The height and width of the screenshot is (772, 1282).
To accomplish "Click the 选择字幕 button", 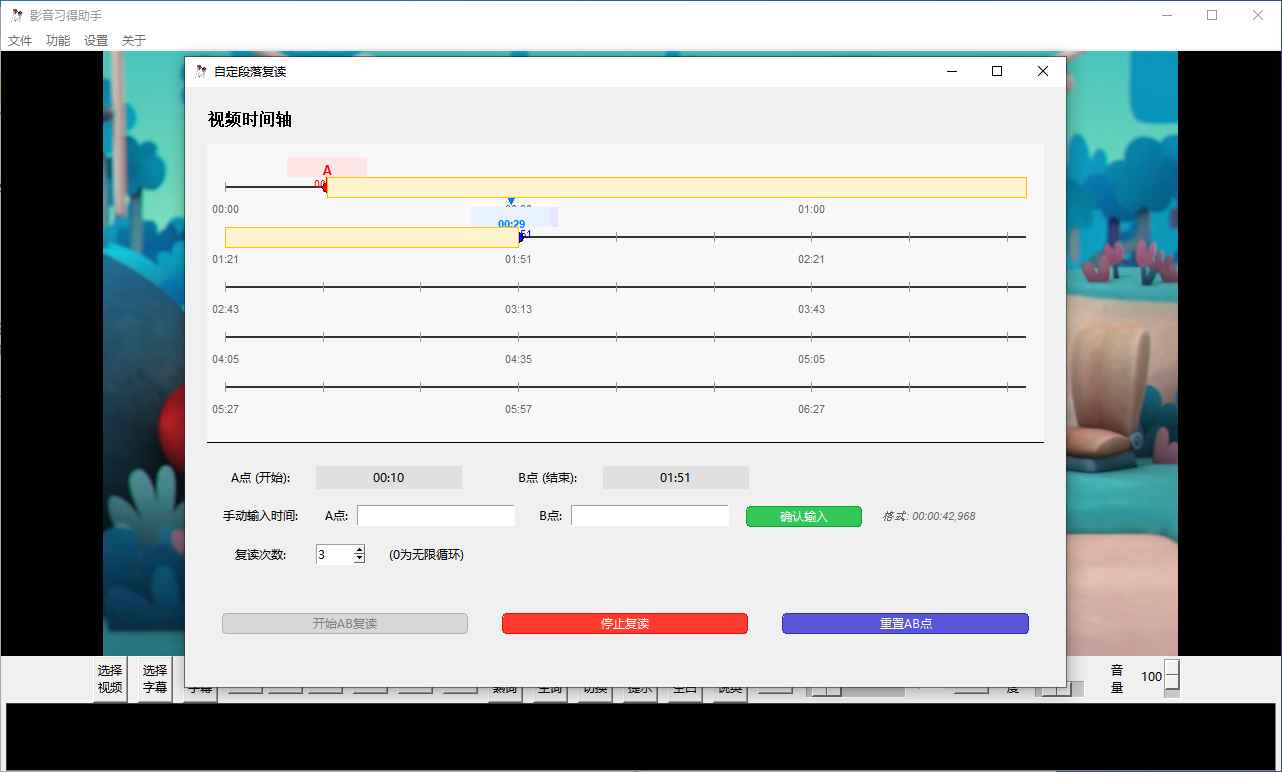I will pyautogui.click(x=155, y=679).
